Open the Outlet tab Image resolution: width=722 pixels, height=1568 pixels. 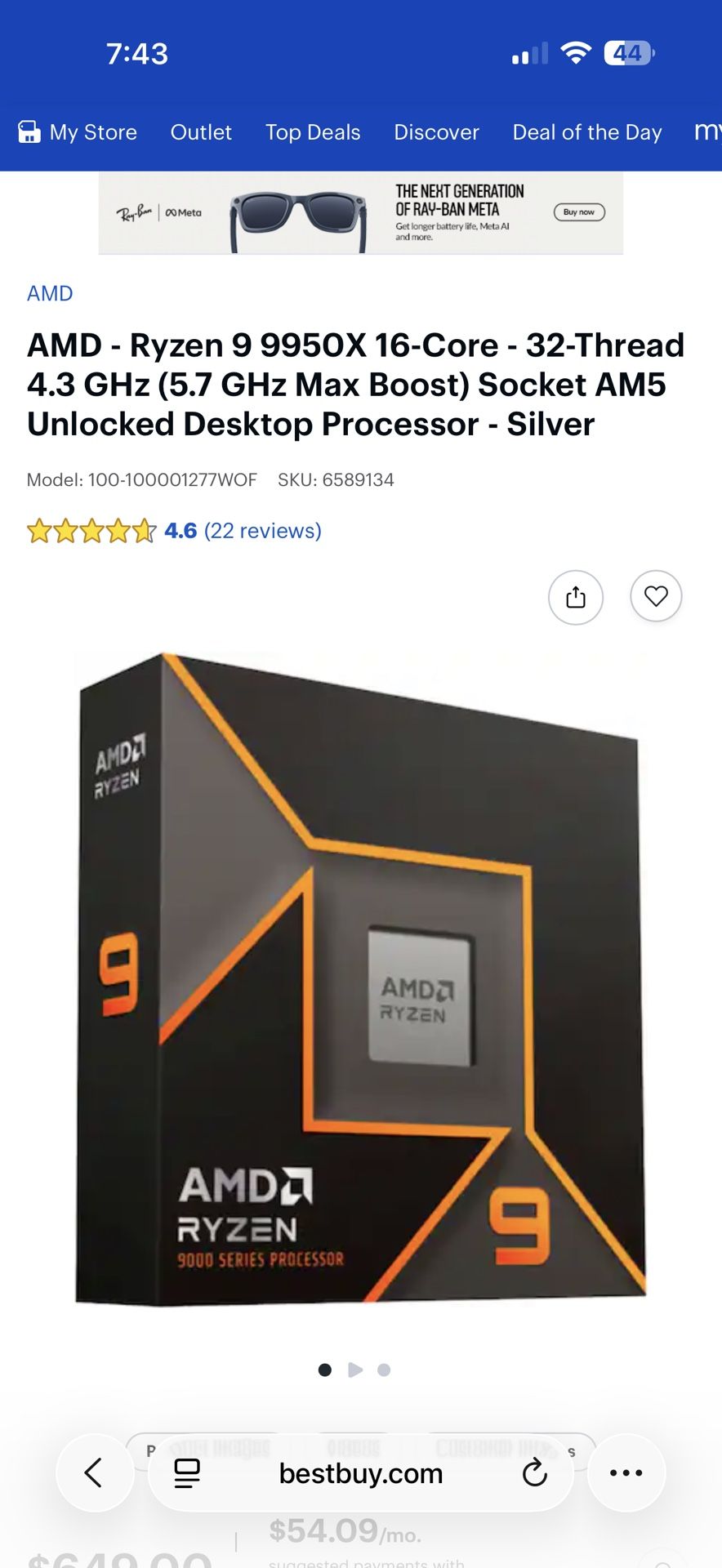click(201, 132)
